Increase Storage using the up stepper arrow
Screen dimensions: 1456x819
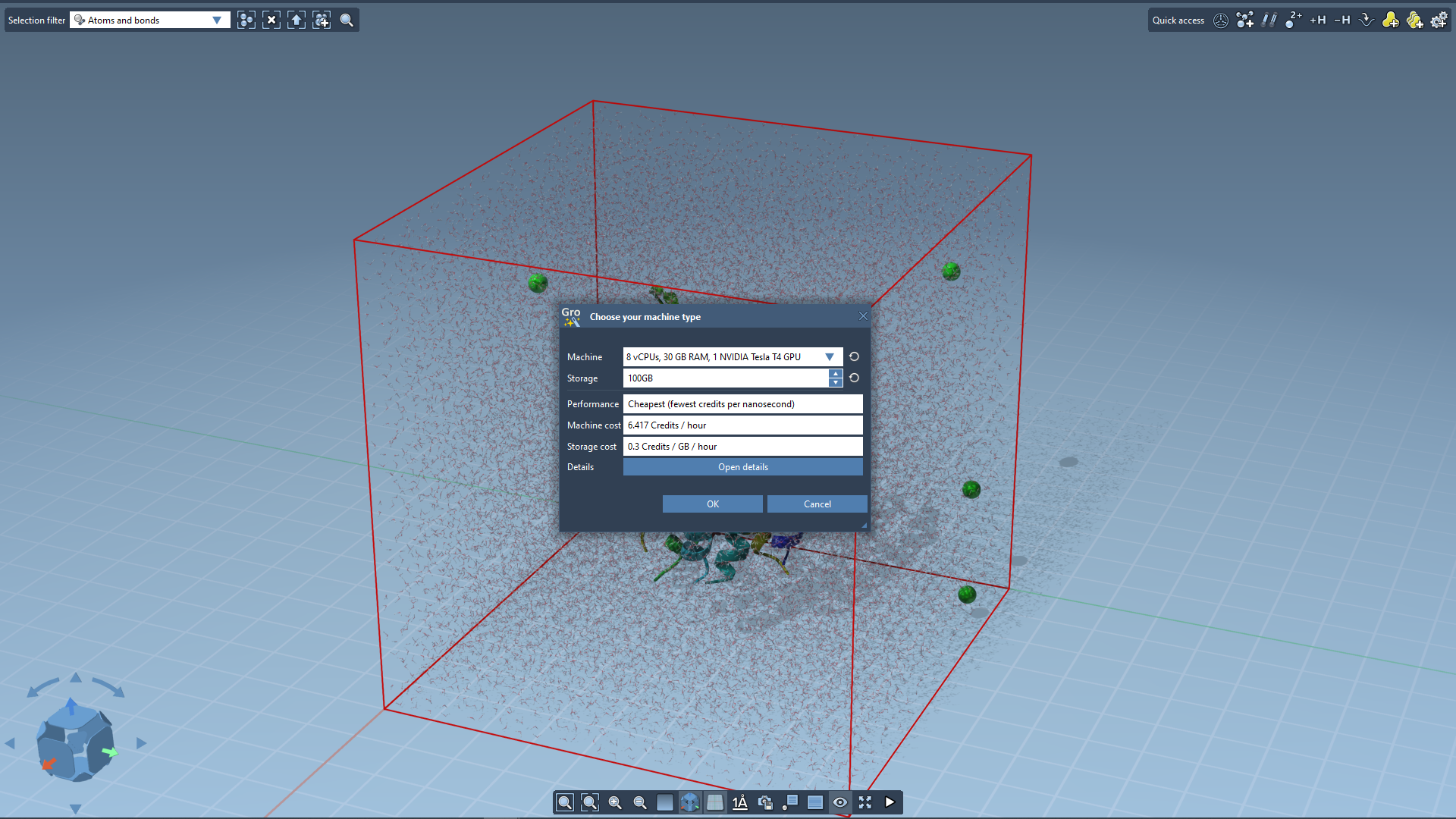point(835,374)
